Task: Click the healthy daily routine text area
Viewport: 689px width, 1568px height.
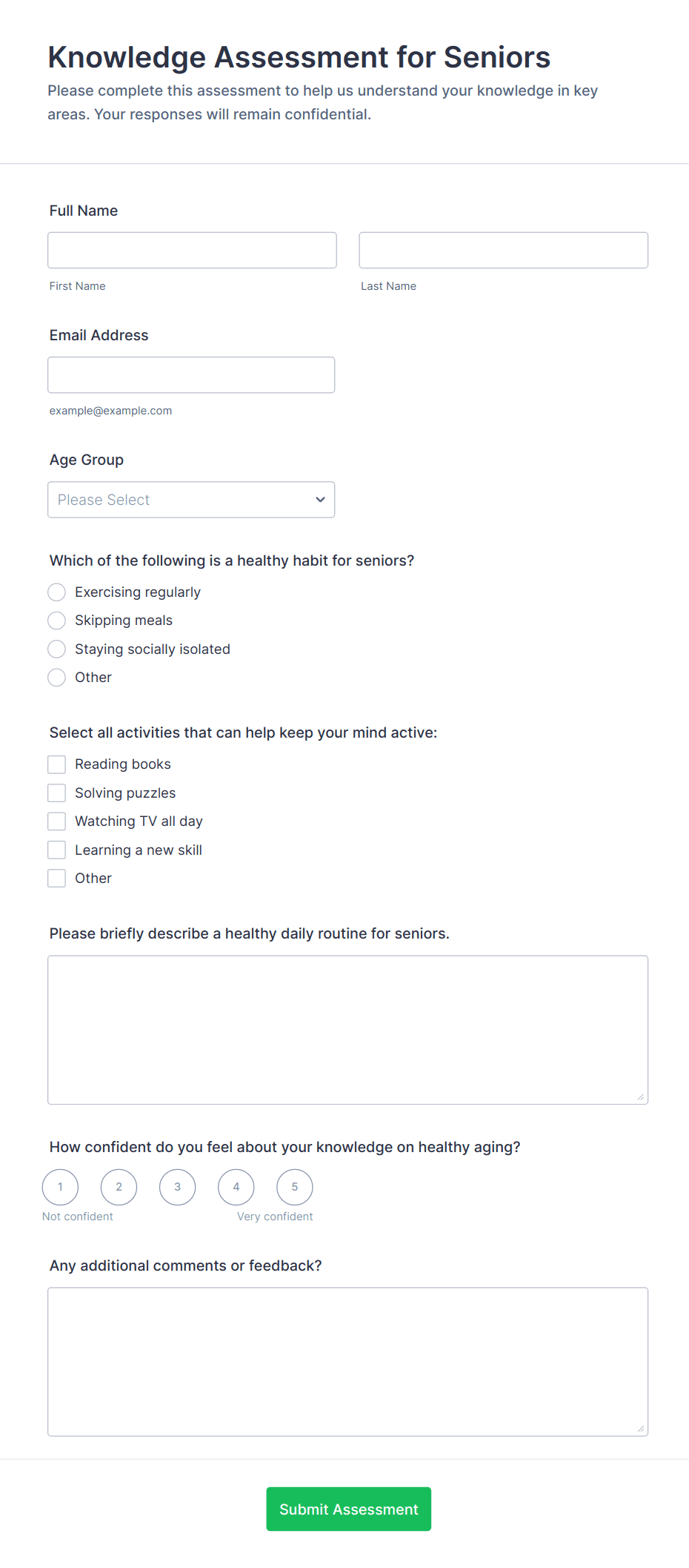Action: (347, 1029)
